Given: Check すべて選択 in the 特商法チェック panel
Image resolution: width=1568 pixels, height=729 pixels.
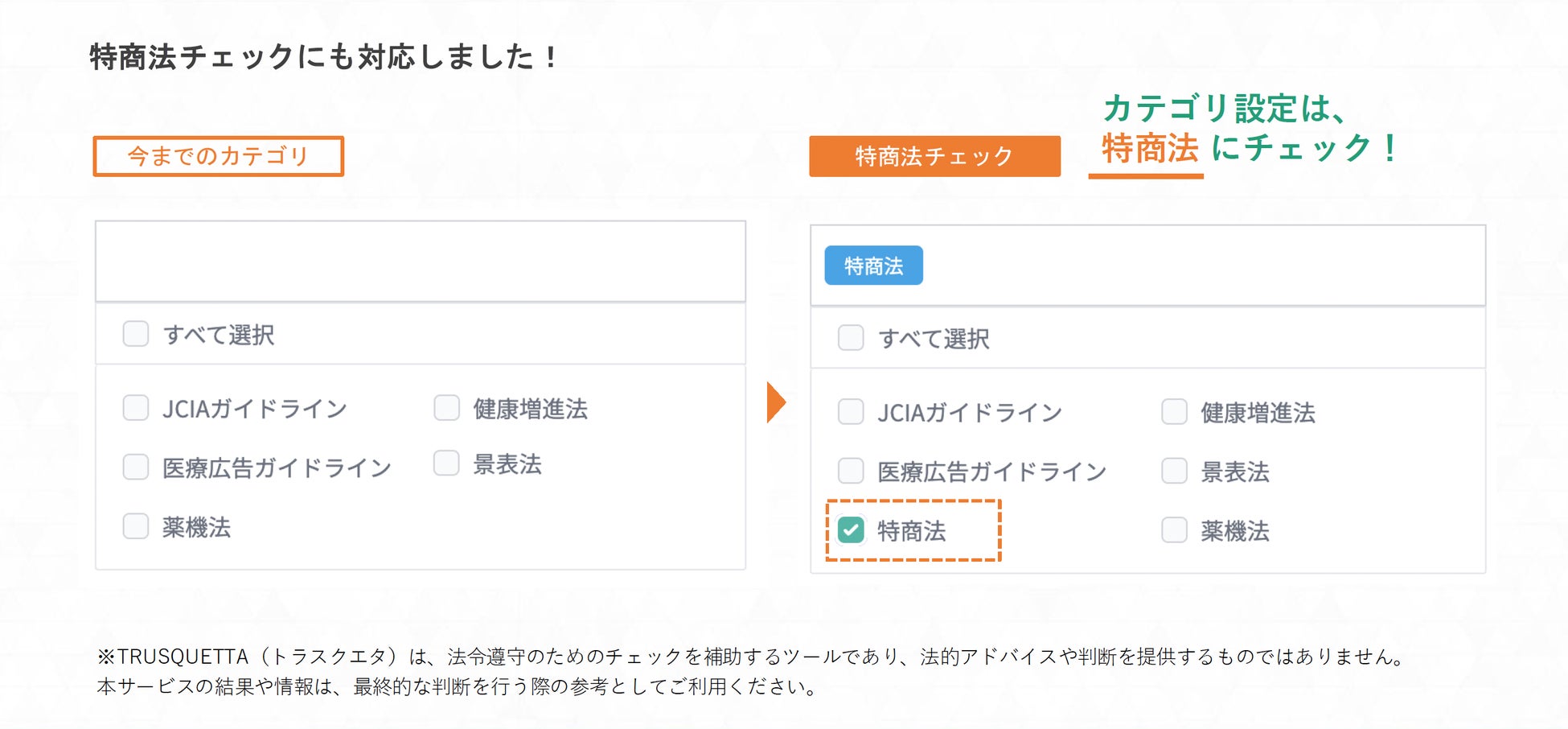Looking at the screenshot, I should click(x=851, y=337).
